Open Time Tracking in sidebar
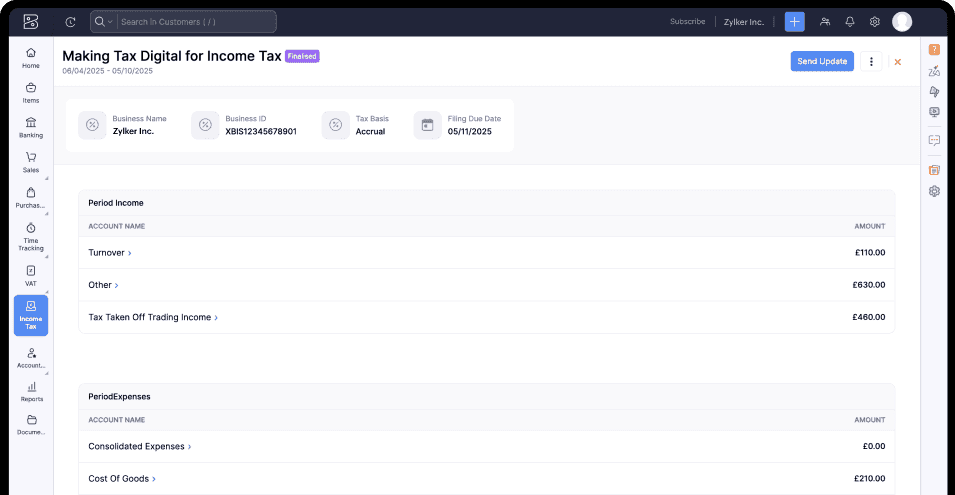Screen dimensions: 955x495 [x=31, y=237]
